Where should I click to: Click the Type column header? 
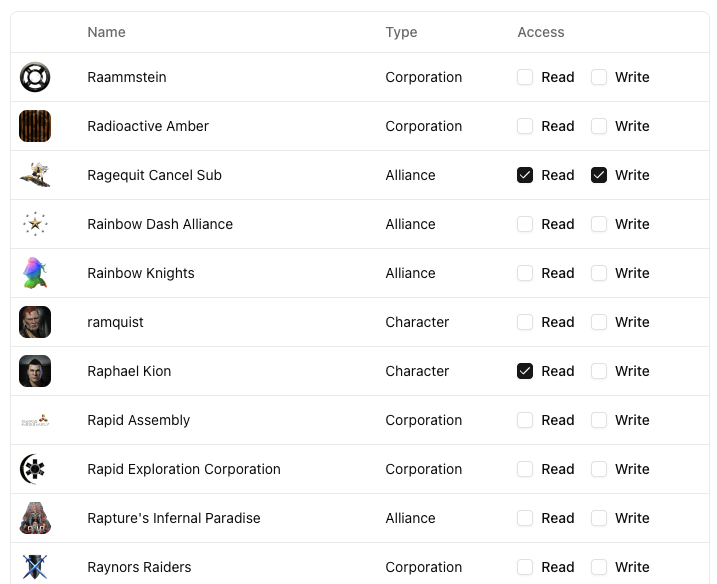(401, 32)
